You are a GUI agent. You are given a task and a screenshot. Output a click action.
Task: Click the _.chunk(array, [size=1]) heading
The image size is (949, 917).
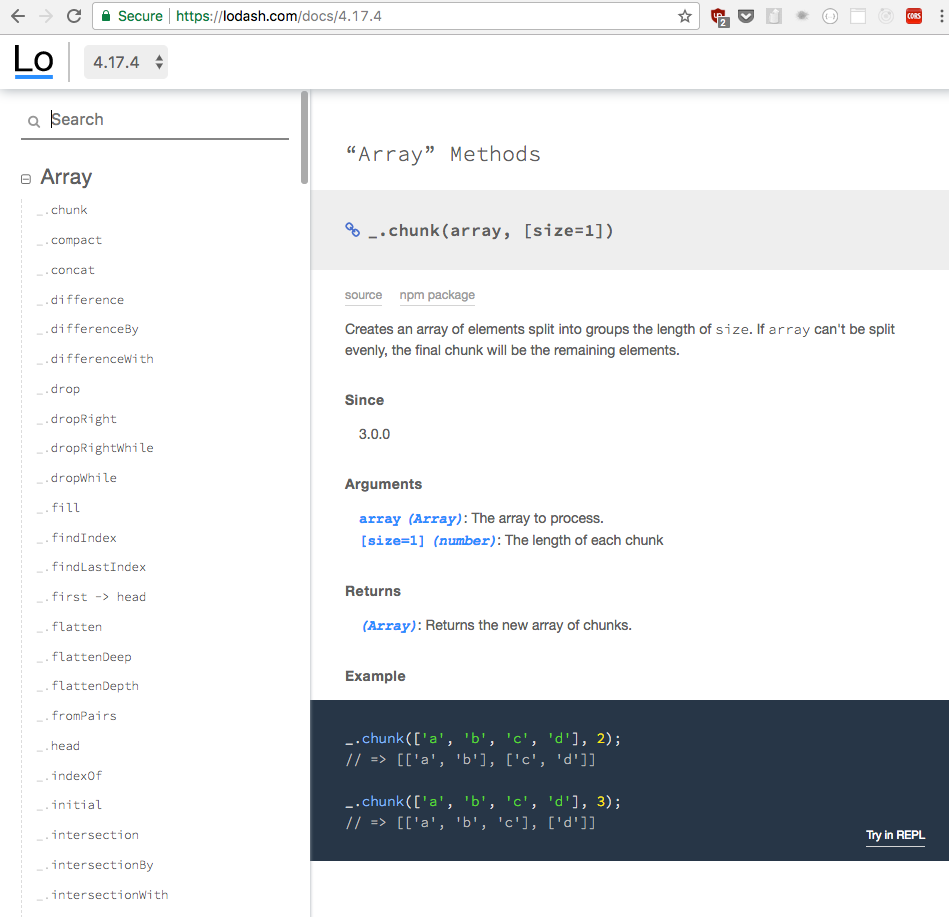(x=491, y=231)
